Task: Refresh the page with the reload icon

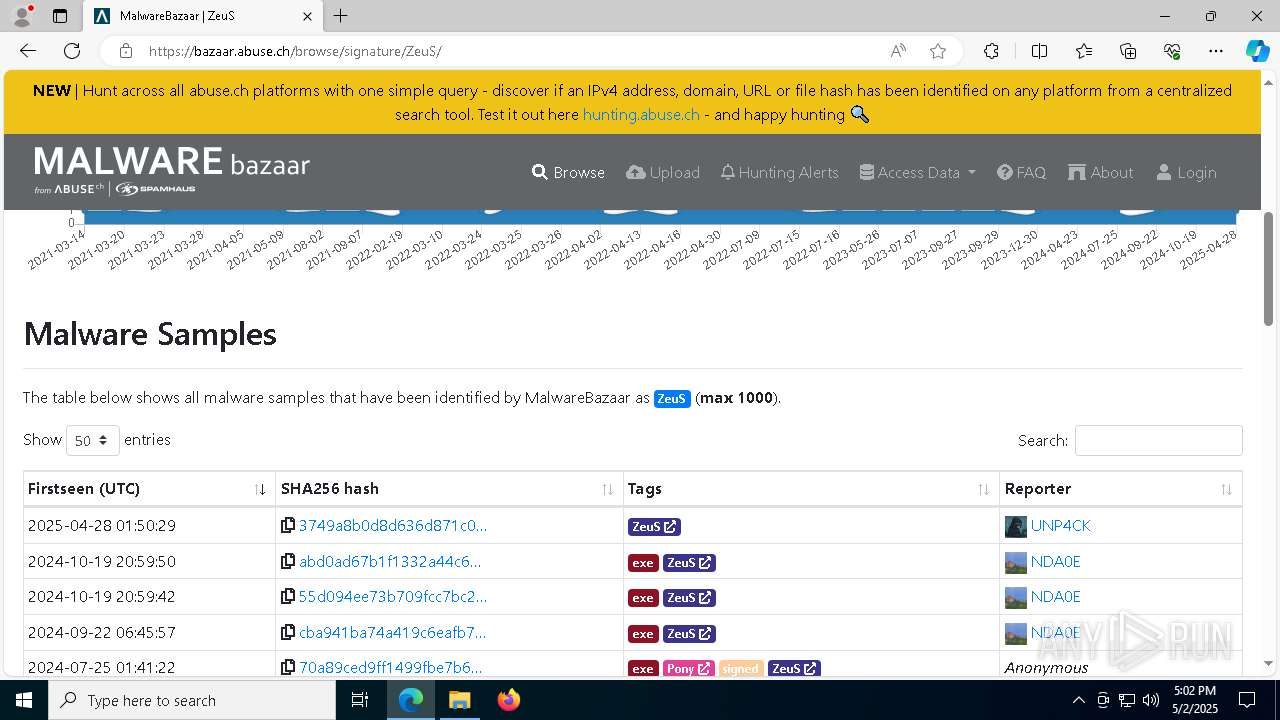Action: pyautogui.click(x=72, y=51)
